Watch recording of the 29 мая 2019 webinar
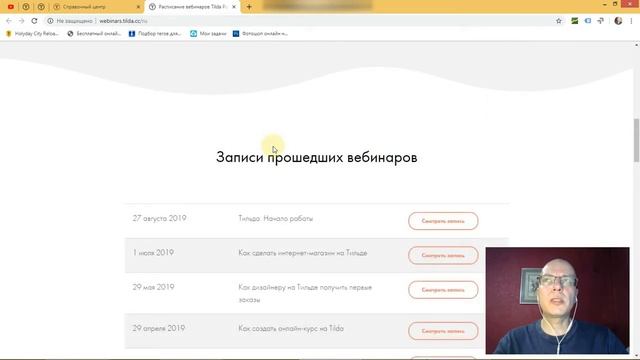Screen dimensions: 640x360 (x=443, y=290)
